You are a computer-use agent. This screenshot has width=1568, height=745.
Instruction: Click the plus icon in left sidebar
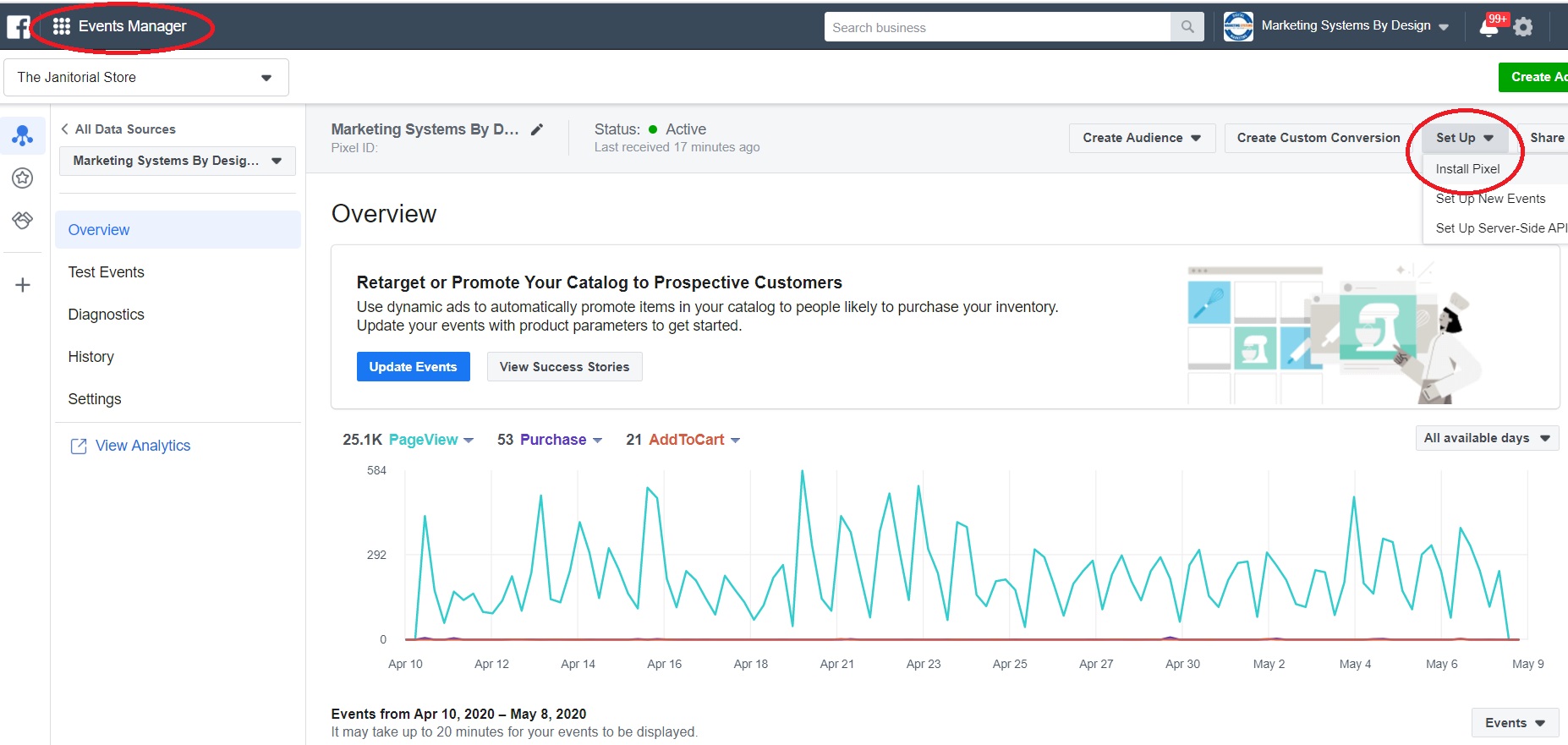[23, 285]
